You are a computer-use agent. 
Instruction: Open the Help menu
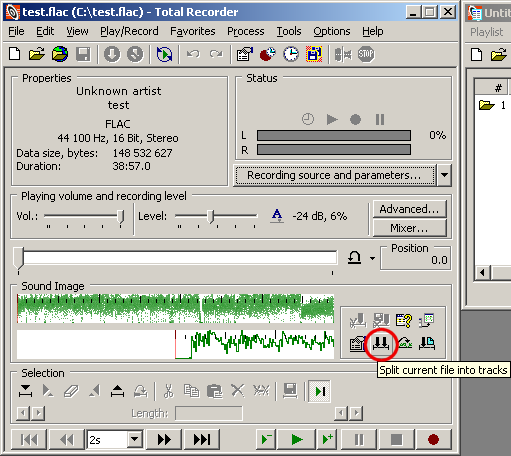(x=373, y=31)
